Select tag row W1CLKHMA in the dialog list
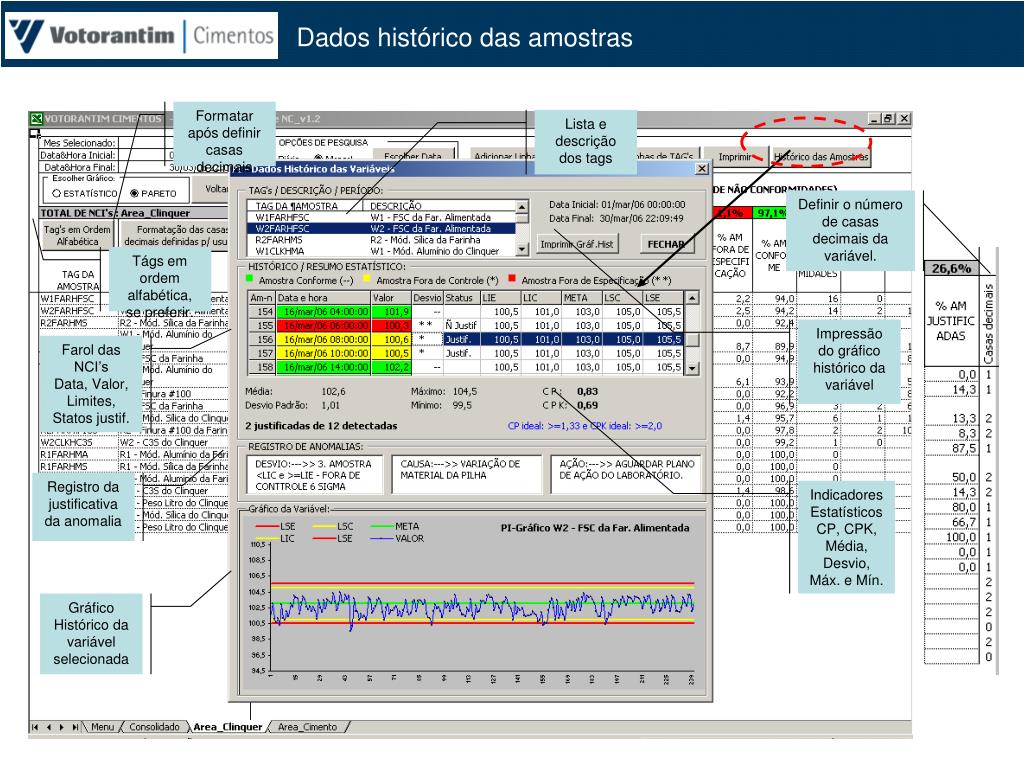Screen dimensions: 1024x768 (381, 251)
